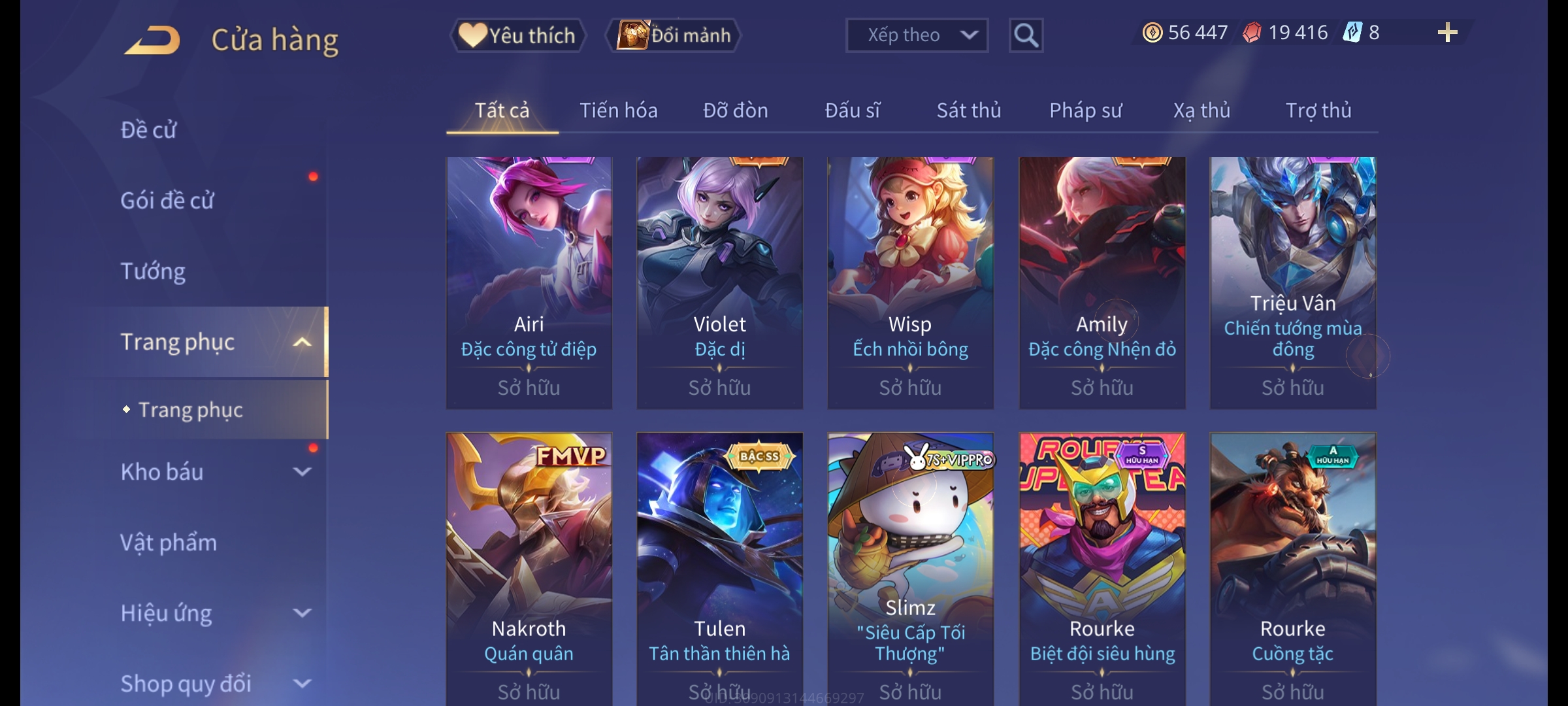1568x706 pixels.
Task: Open Yêu thích favorites heart button
Action: tap(517, 35)
